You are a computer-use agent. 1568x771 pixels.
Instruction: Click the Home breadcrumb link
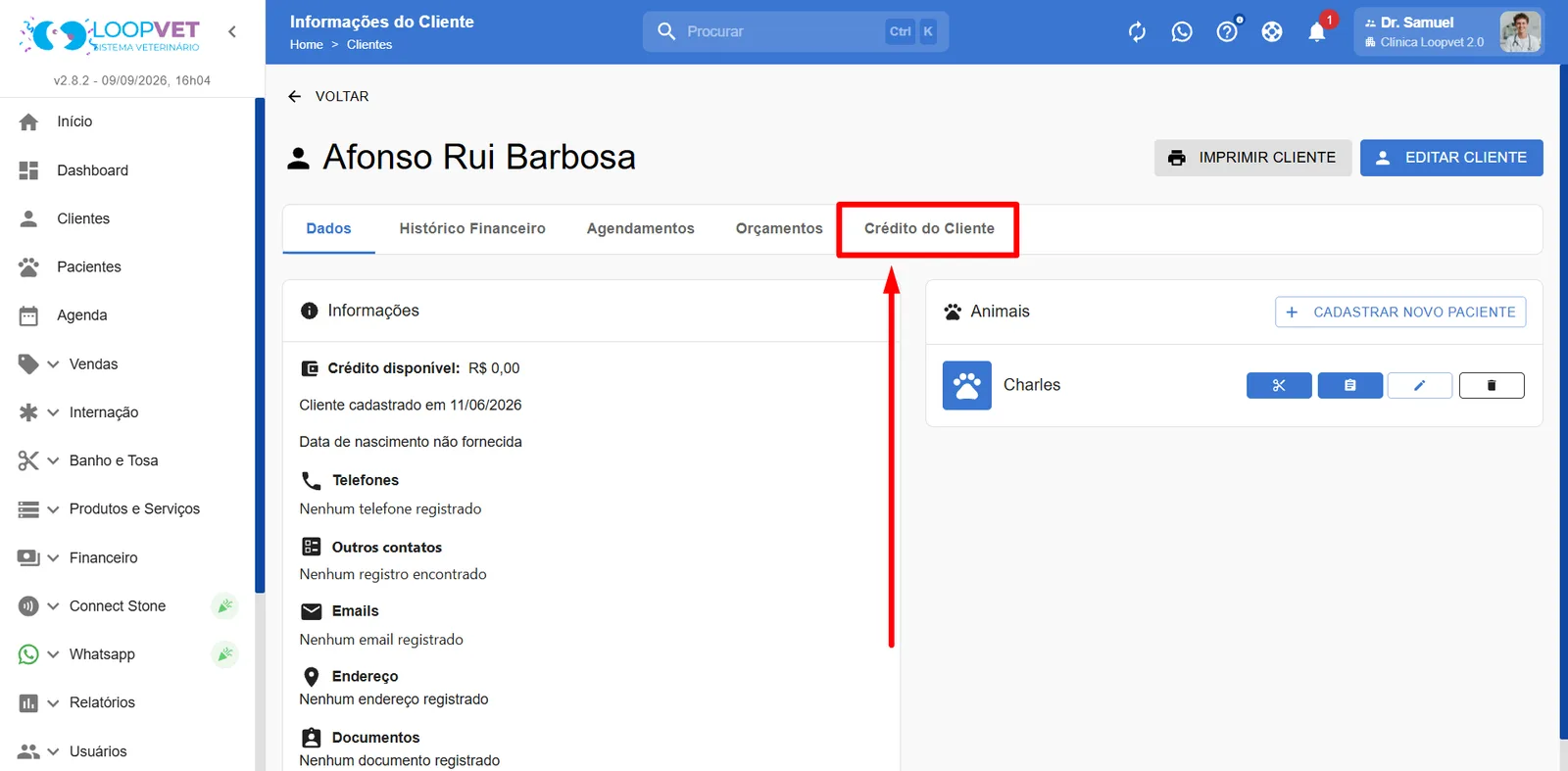[x=307, y=44]
